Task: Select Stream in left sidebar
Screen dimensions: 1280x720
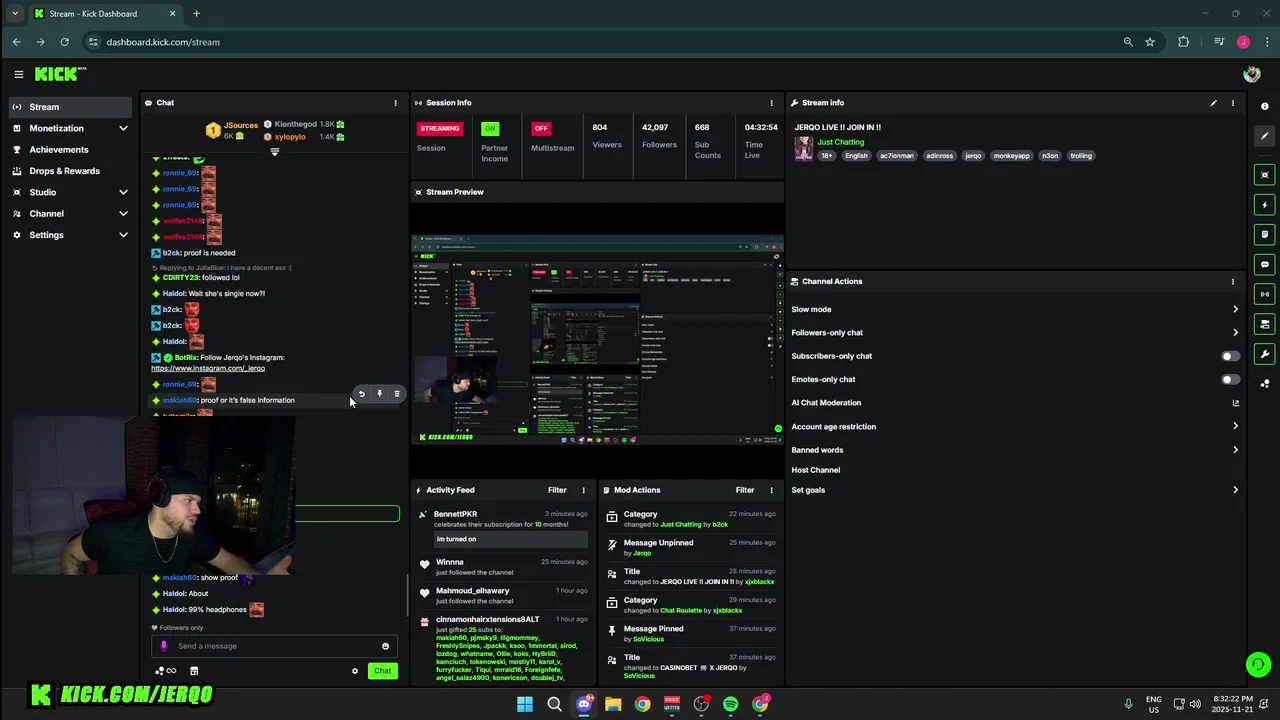Action: (70, 107)
